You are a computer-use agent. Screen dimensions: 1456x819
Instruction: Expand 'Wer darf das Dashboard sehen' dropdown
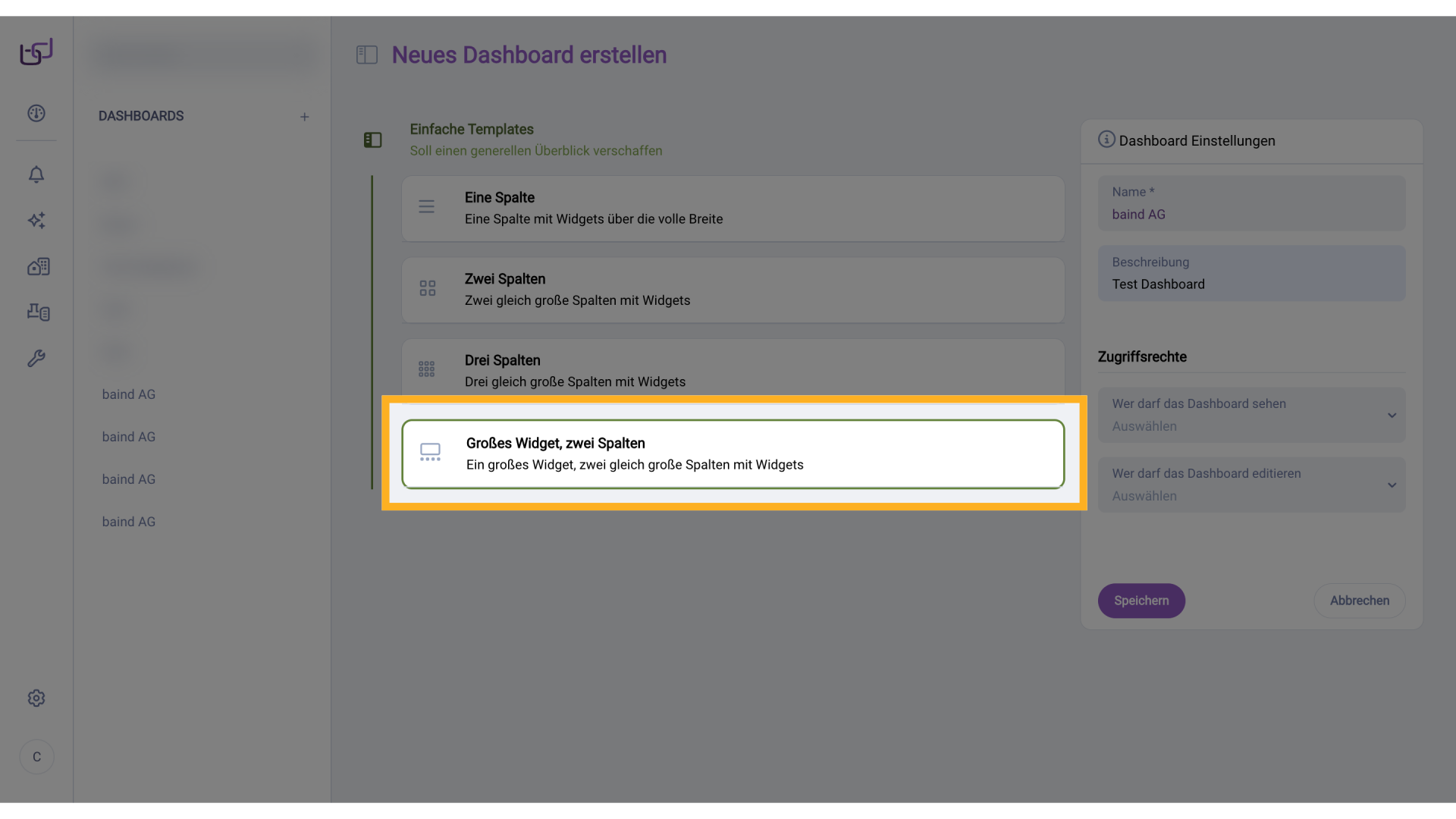pyautogui.click(x=1251, y=416)
